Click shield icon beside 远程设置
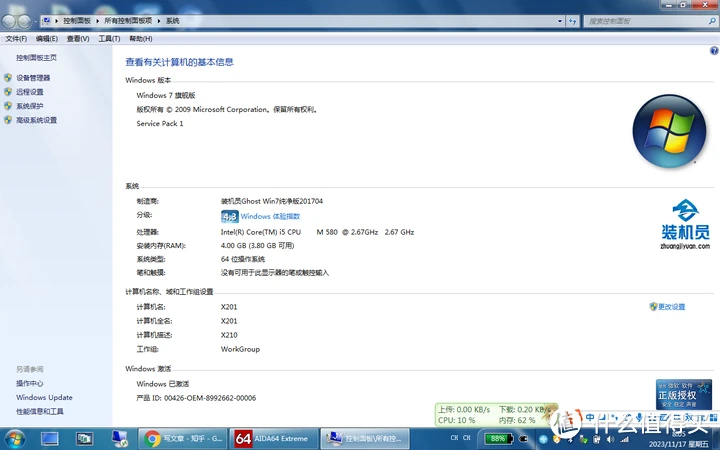This screenshot has height=450, width=720. coord(8,92)
